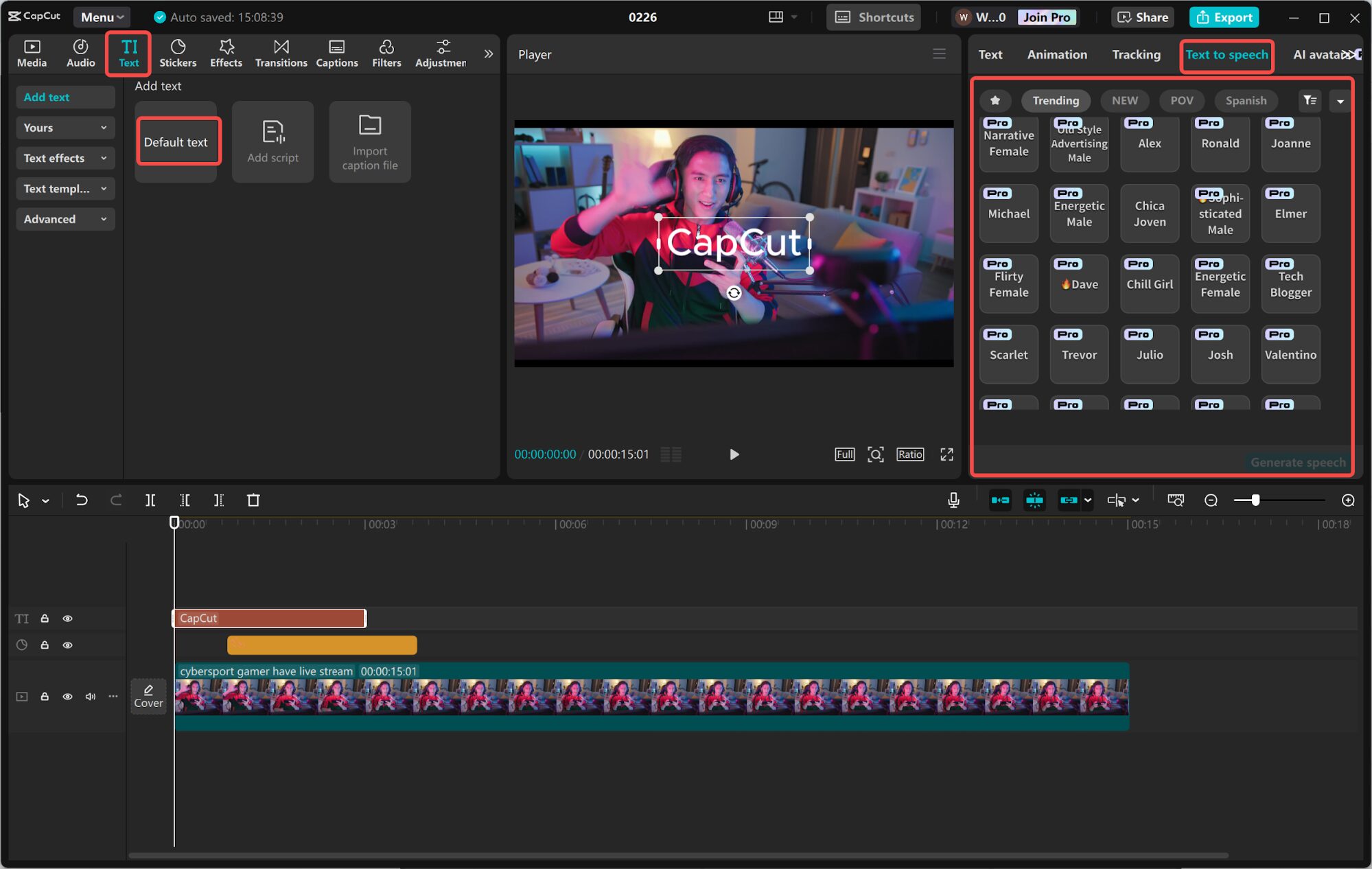
Task: Click the timeline zoom out icon
Action: pos(1211,500)
